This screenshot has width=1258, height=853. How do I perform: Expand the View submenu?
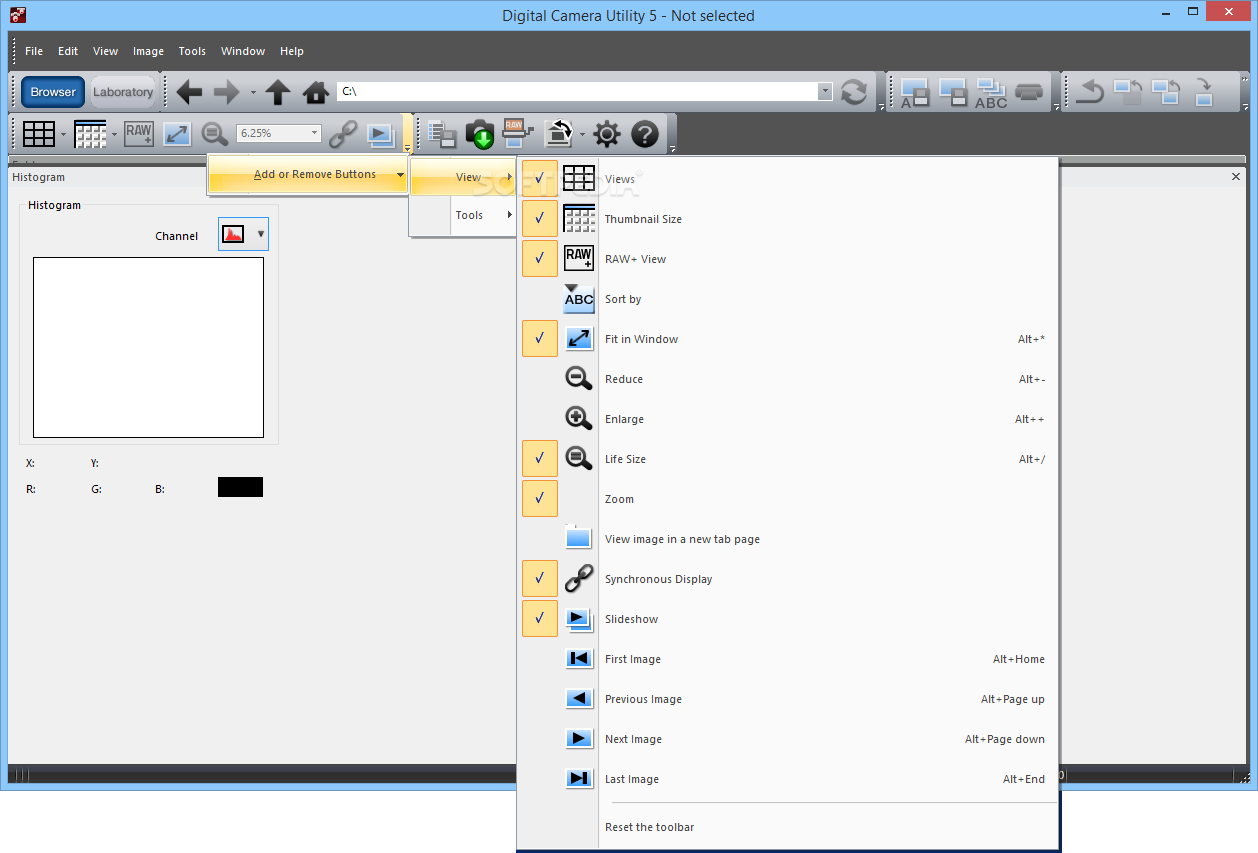[x=463, y=177]
